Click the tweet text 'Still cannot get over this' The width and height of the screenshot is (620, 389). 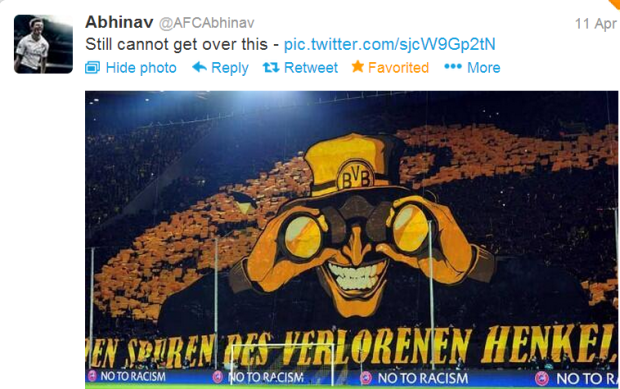pyautogui.click(x=176, y=44)
